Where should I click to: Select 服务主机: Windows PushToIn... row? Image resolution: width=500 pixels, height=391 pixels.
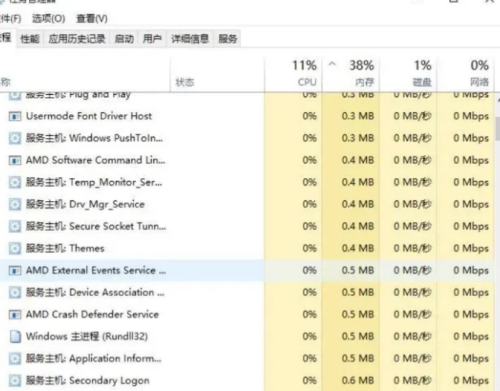[x=247, y=138]
